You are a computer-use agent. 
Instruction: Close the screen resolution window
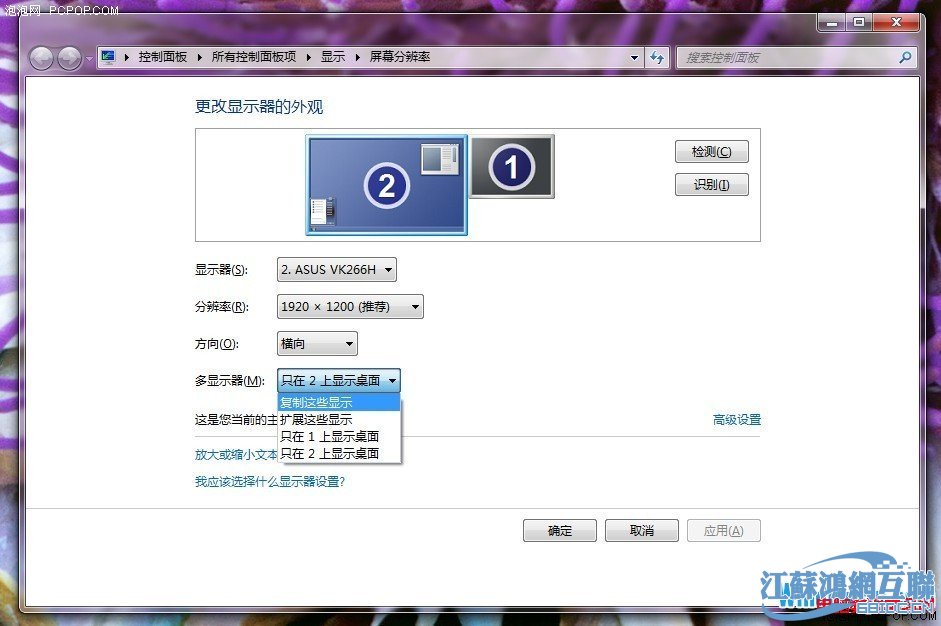(897, 23)
